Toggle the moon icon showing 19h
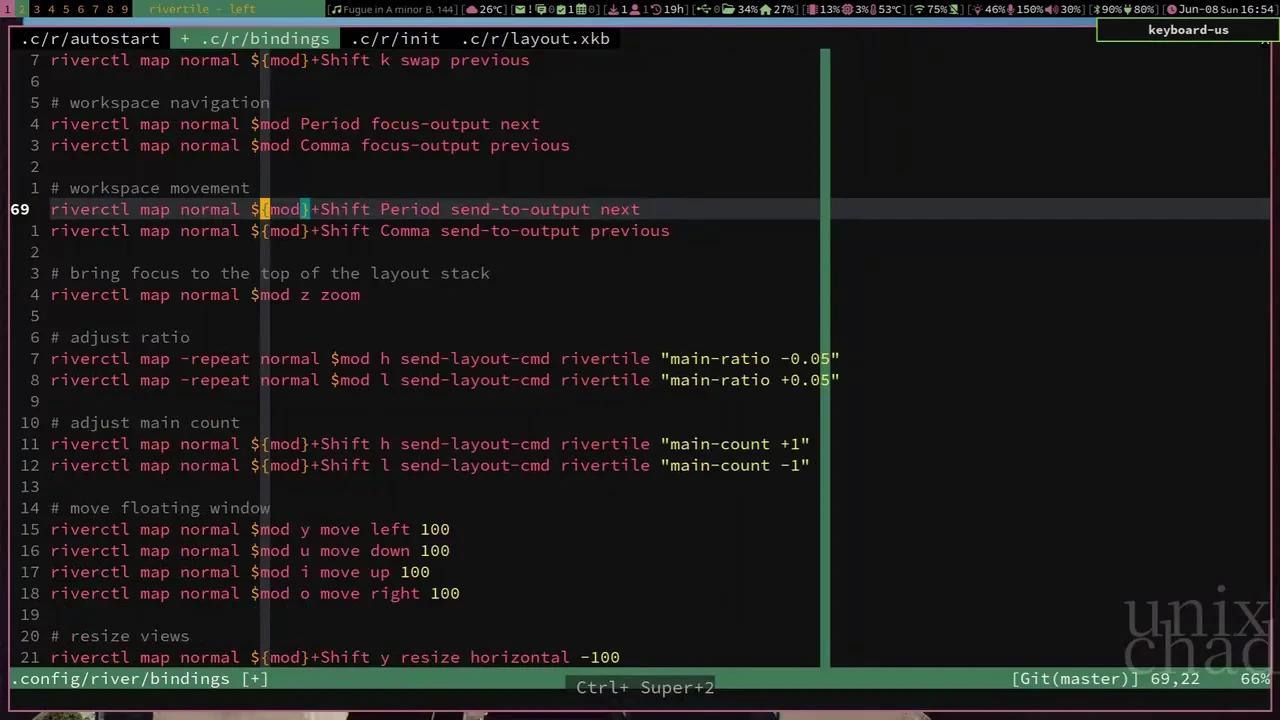The height and width of the screenshot is (720, 1280). click(x=655, y=9)
